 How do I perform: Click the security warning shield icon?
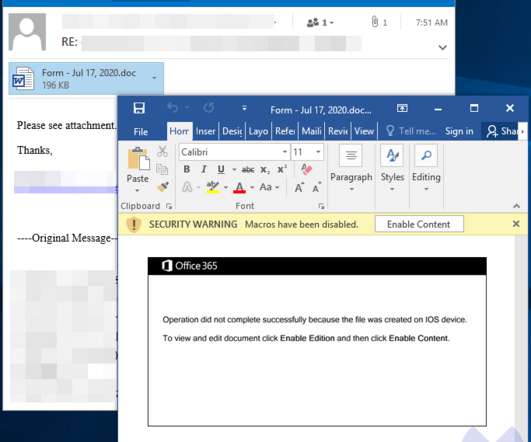pyautogui.click(x=133, y=224)
